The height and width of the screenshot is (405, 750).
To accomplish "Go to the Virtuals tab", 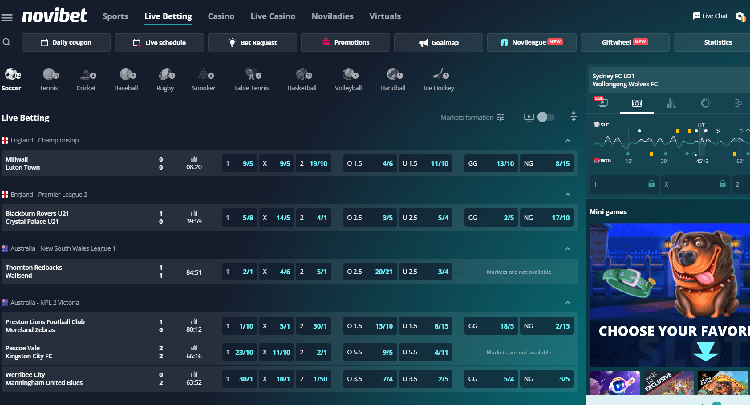I will coord(385,16).
